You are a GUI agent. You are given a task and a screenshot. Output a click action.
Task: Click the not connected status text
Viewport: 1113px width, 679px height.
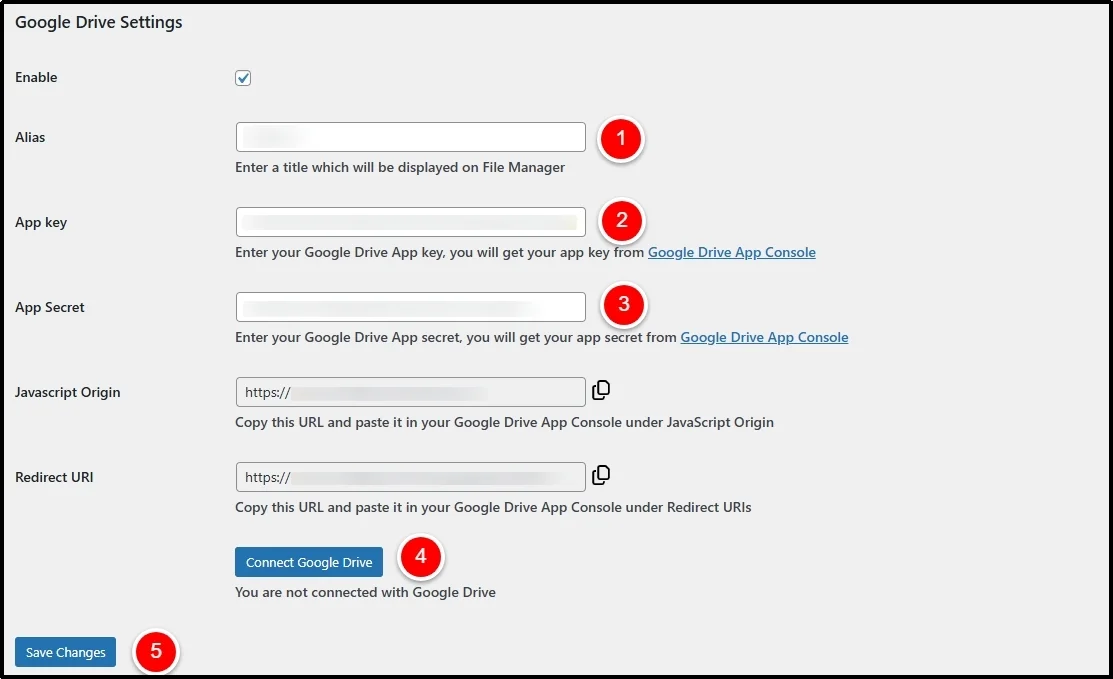tap(365, 592)
